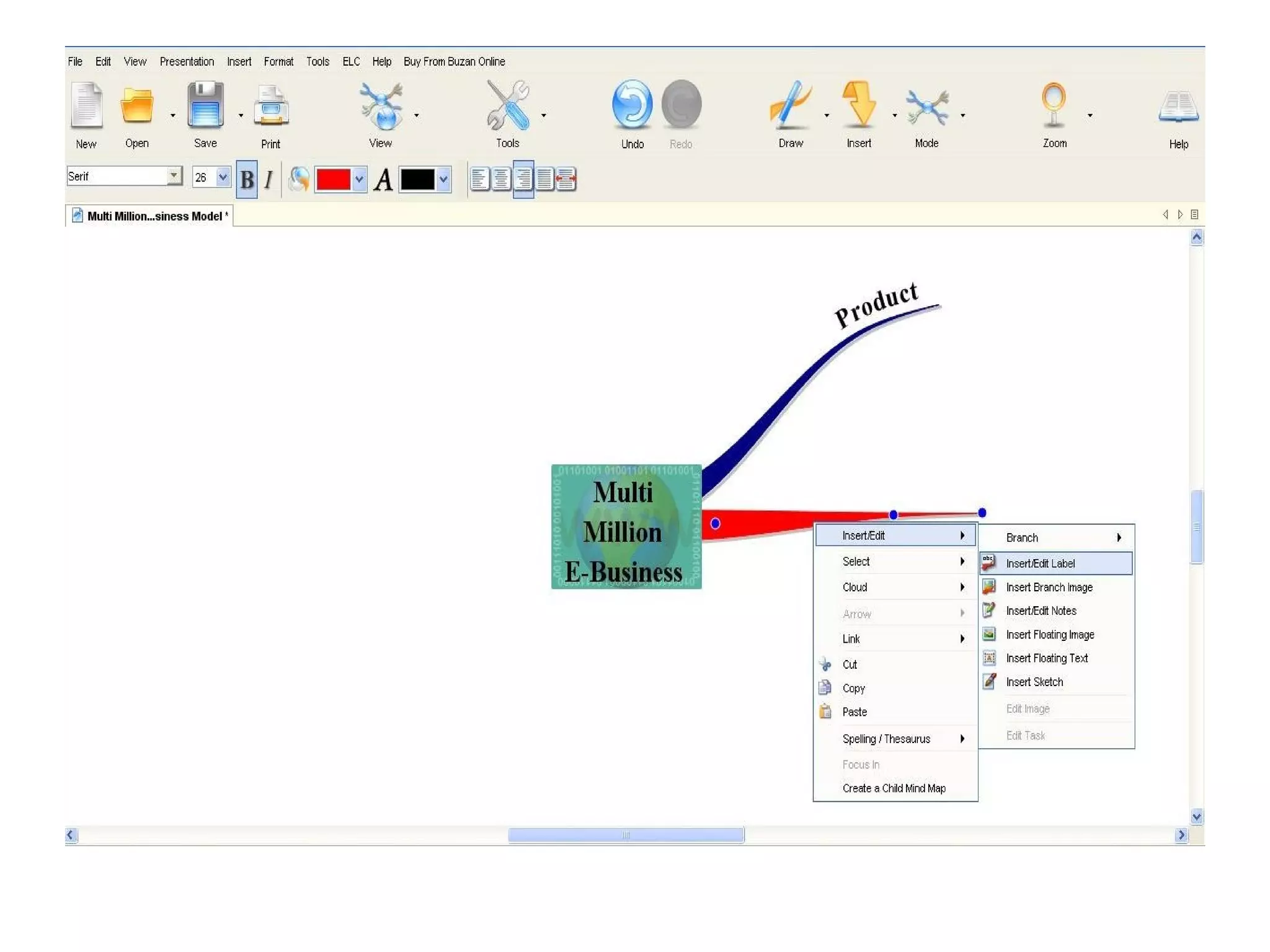The image size is (1270, 952).
Task: Choose Create a Child Mind Map
Action: coord(894,788)
